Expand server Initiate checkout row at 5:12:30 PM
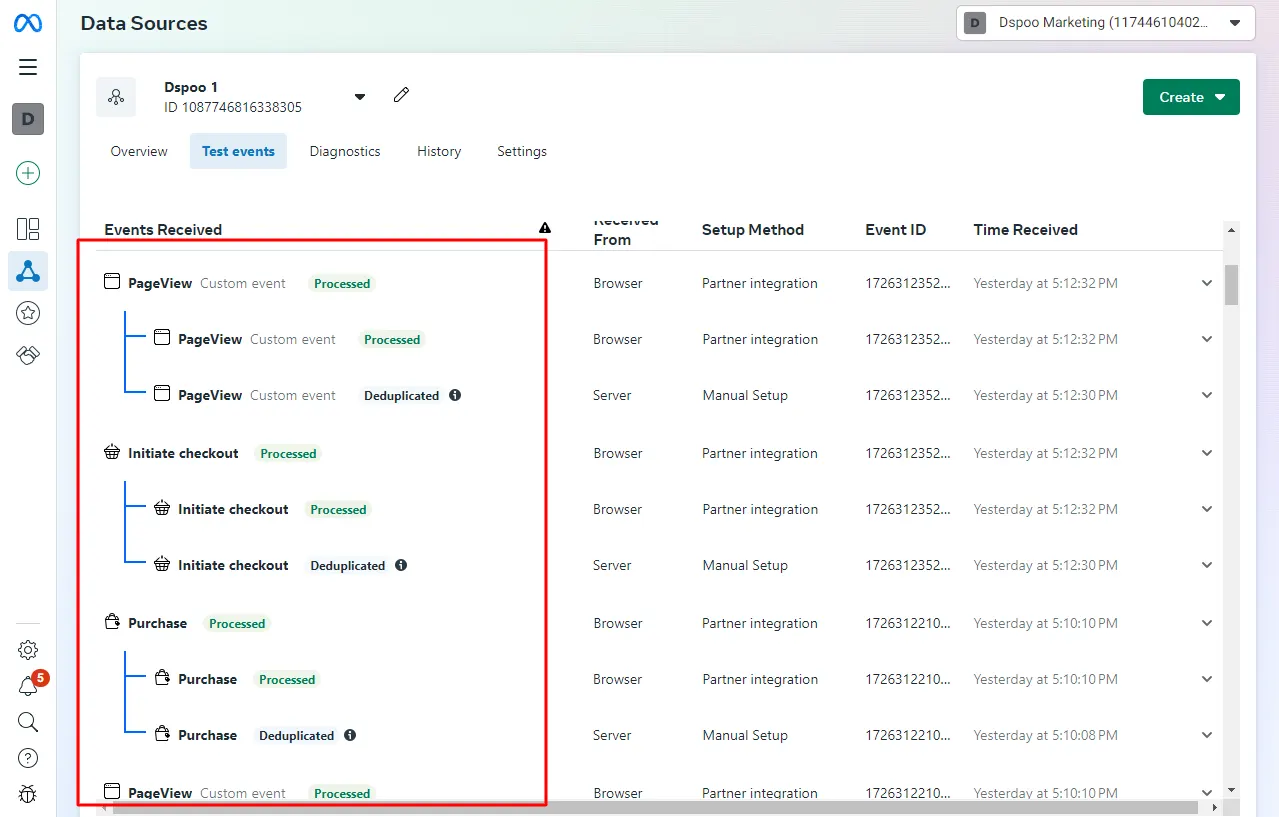Viewport: 1279px width, 817px height. 1207,565
